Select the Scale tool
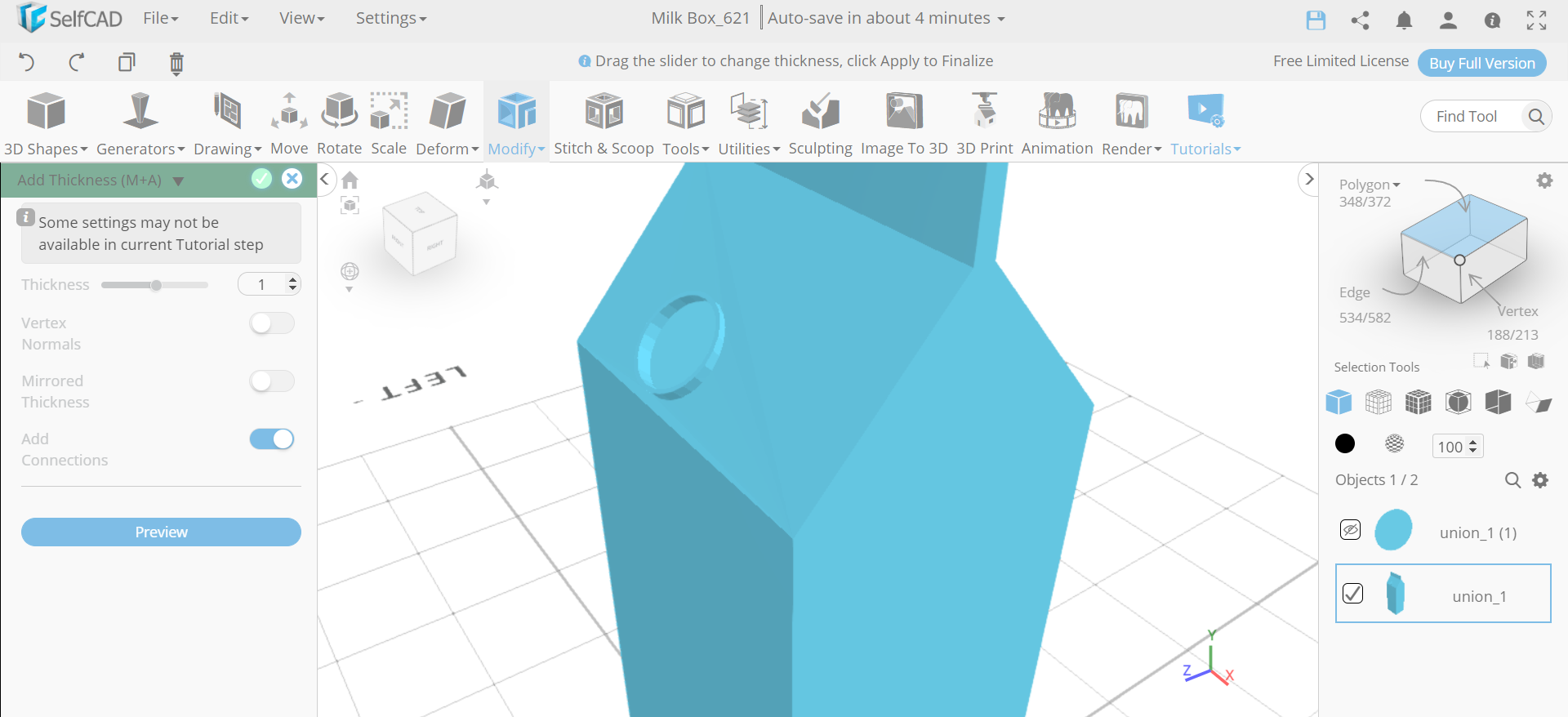 (x=389, y=123)
